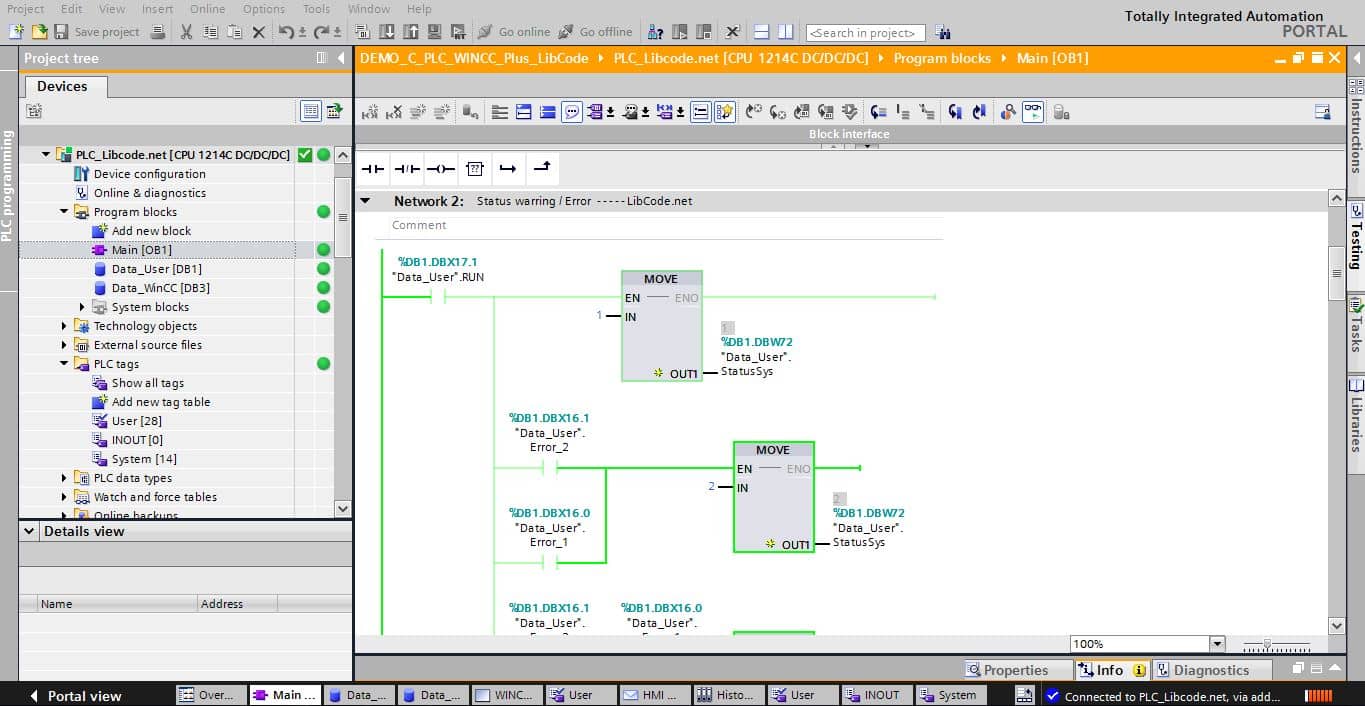The image size is (1365, 706).
Task: Collapse the PLC tags folder
Action: [64, 364]
